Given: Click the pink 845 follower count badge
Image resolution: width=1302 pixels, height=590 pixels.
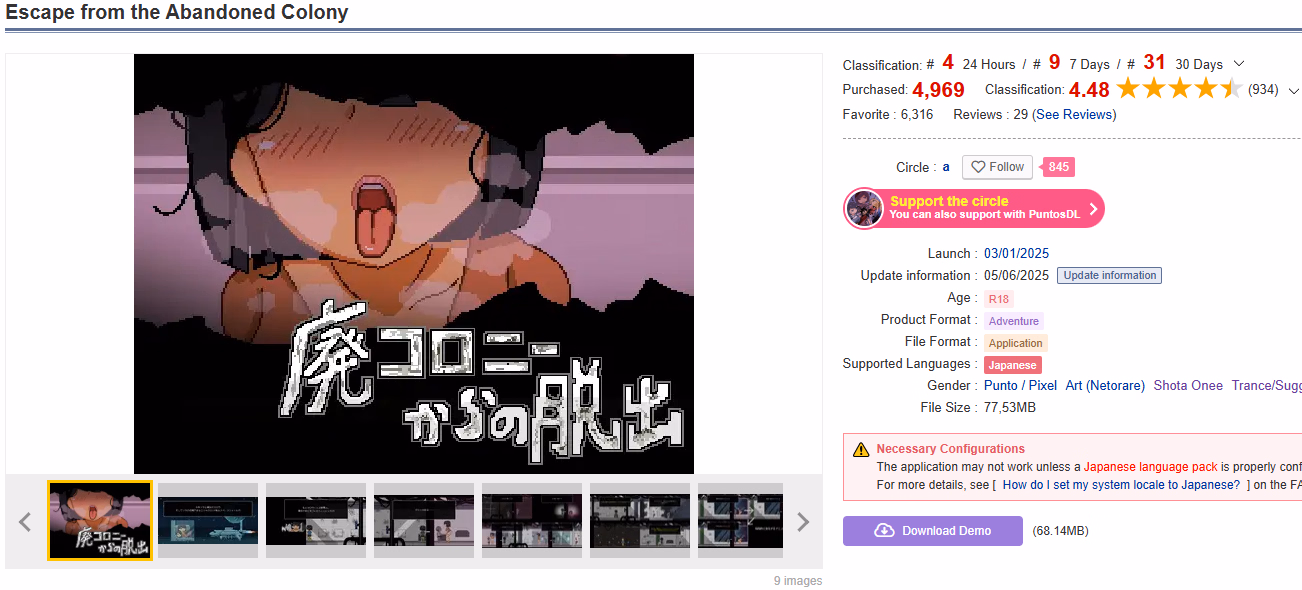Looking at the screenshot, I should (x=1057, y=167).
